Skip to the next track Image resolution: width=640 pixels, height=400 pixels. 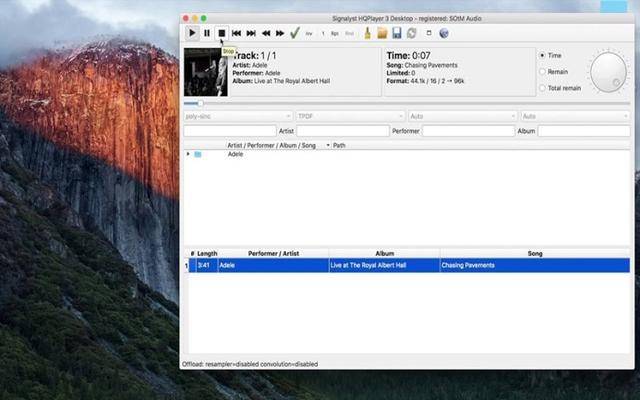[251, 33]
